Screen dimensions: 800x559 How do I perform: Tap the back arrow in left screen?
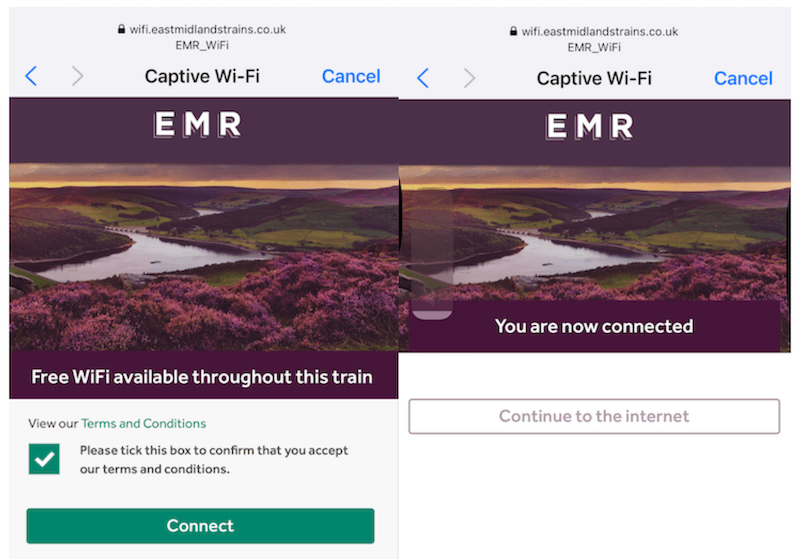[31, 76]
